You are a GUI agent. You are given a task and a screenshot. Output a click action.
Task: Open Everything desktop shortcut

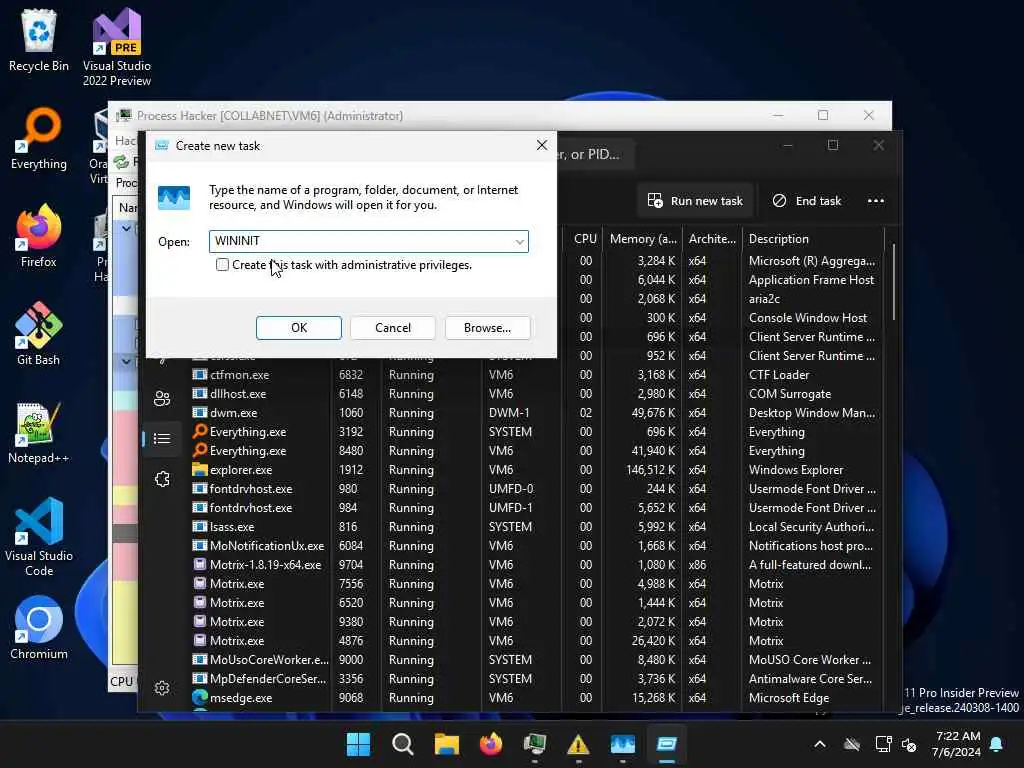(x=39, y=138)
